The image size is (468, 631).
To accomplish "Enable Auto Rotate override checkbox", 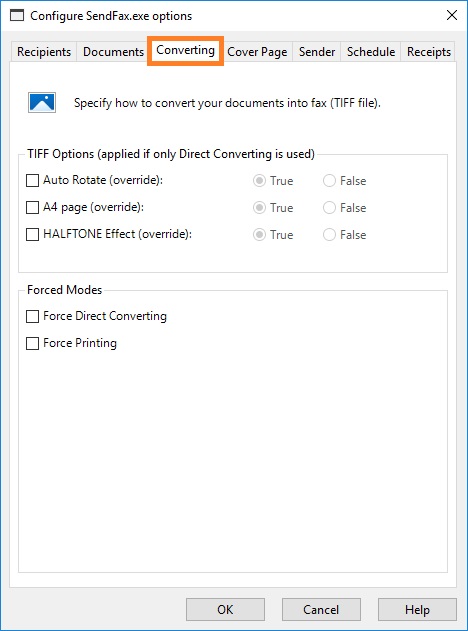I will 32,180.
